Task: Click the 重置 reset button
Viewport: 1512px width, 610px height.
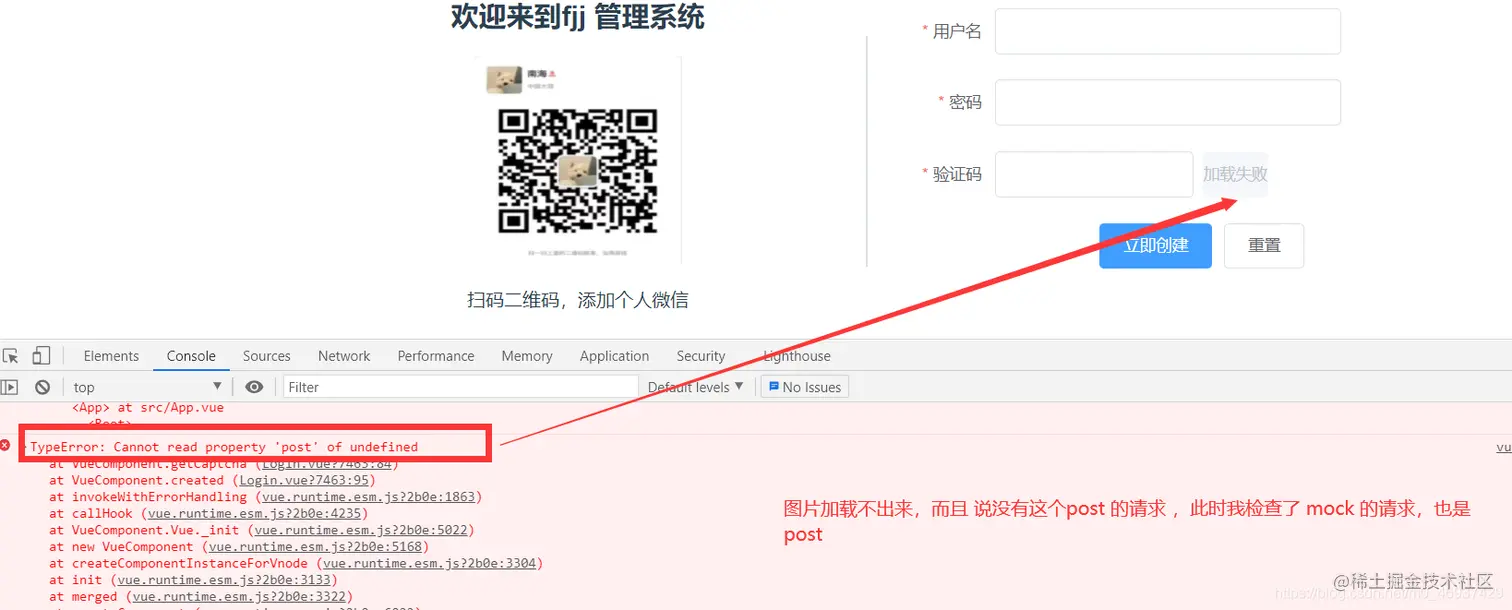Action: 1264,245
